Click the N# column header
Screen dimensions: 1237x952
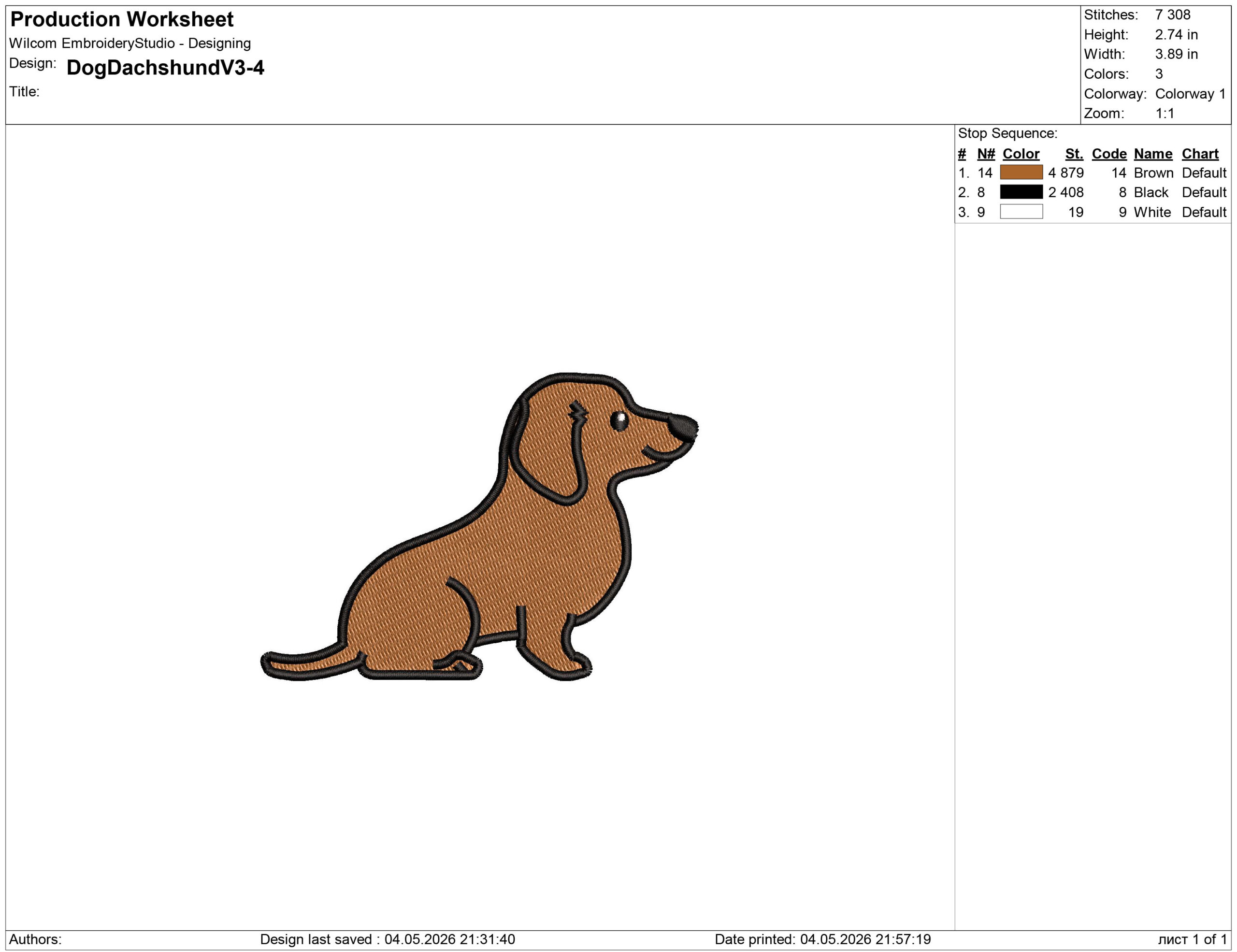click(986, 154)
